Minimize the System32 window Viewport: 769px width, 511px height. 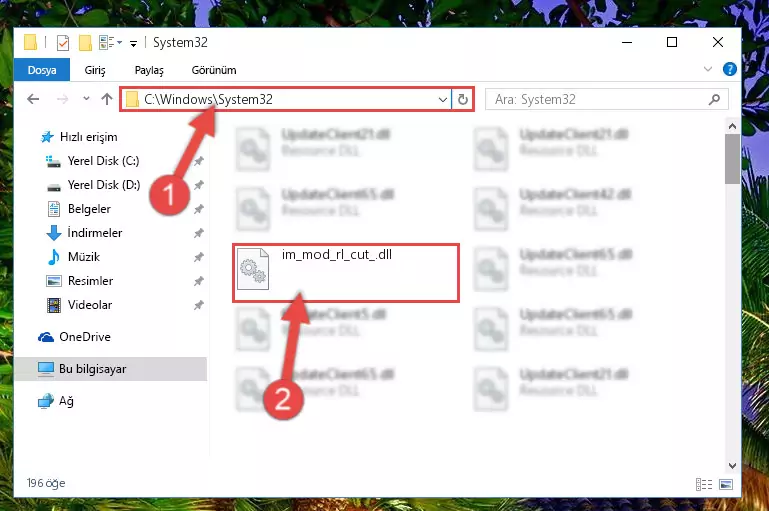click(x=627, y=42)
